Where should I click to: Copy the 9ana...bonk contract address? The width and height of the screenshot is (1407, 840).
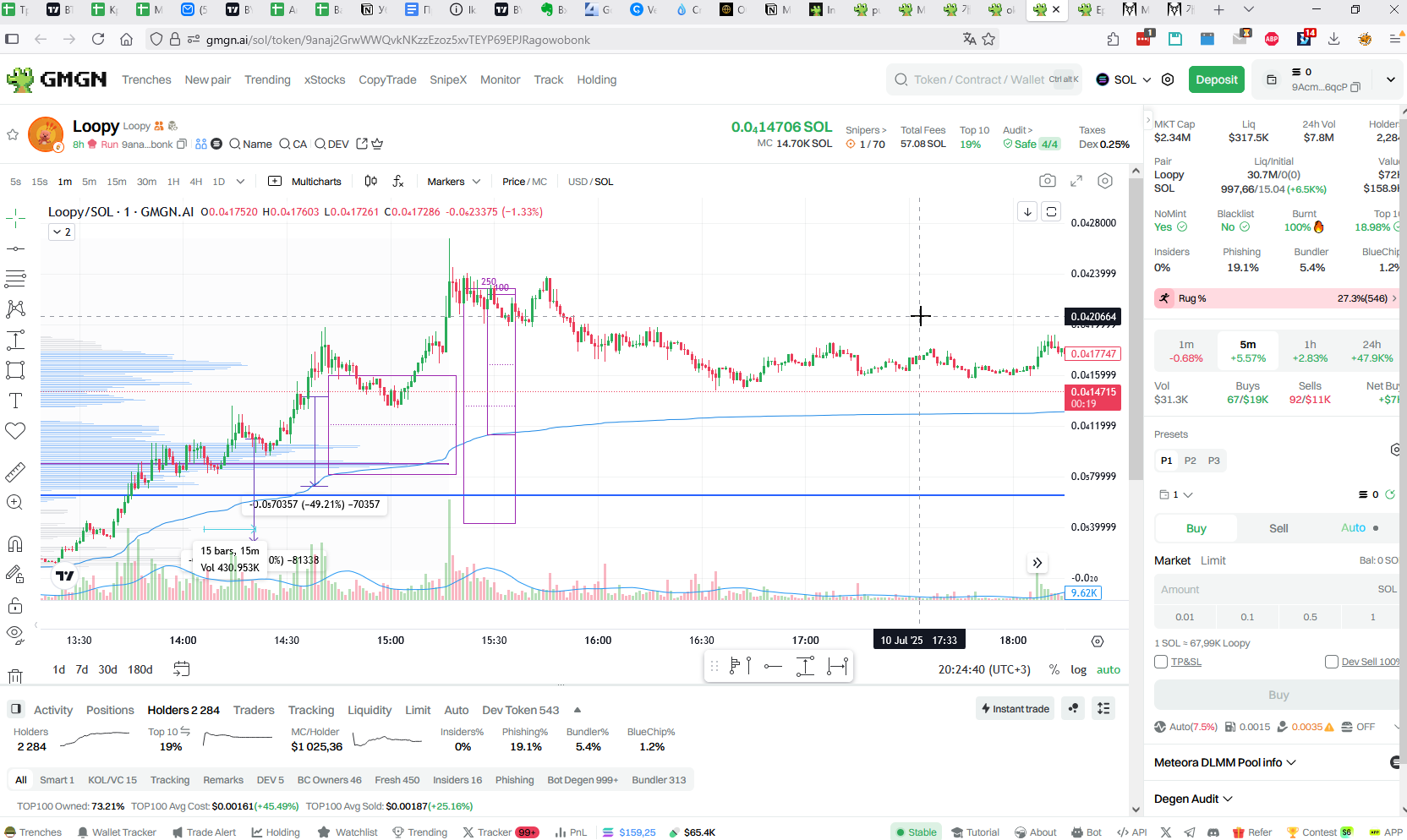click(x=182, y=145)
